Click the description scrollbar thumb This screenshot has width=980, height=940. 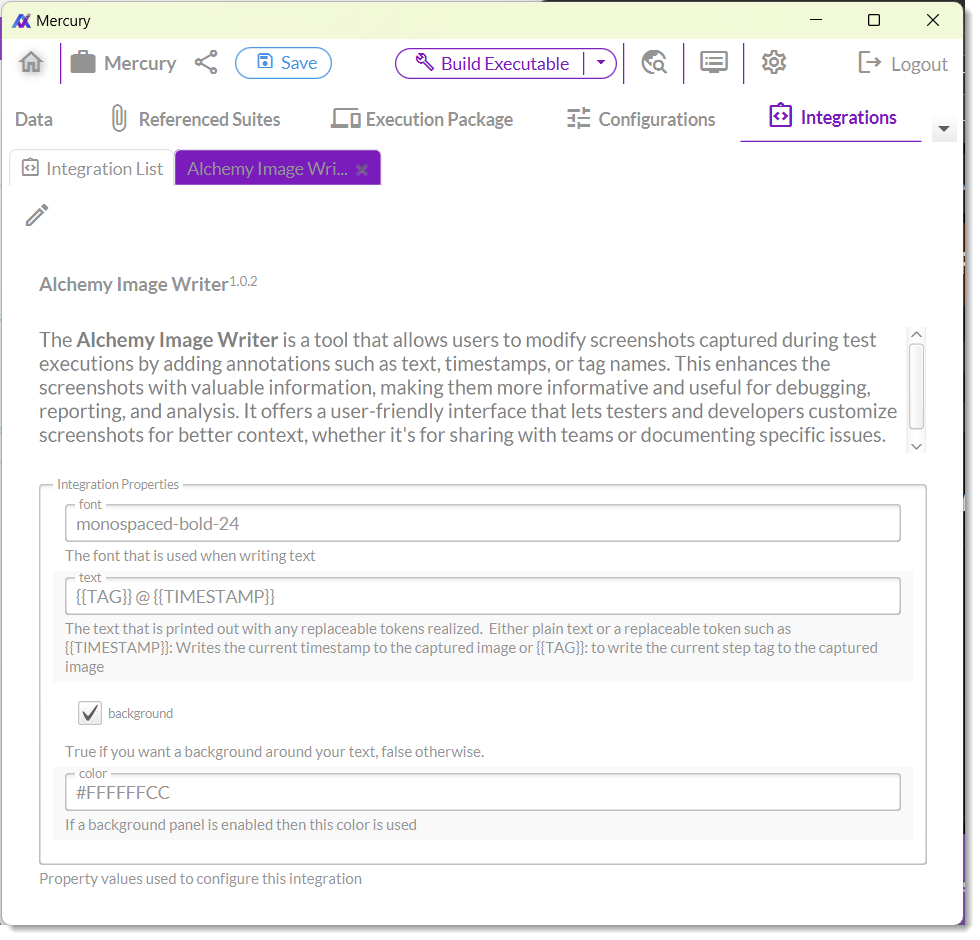click(x=916, y=386)
